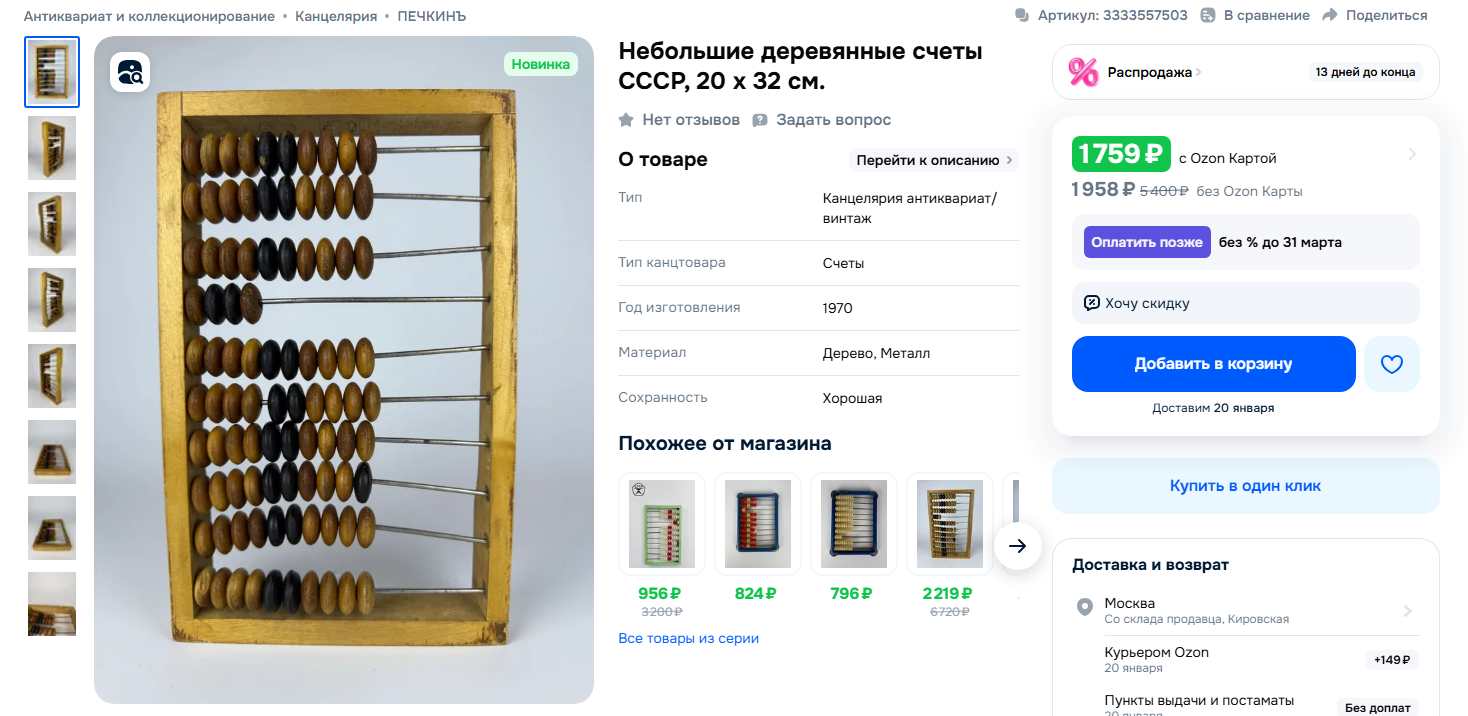Open the Канцелярия breadcrumb category

click(x=336, y=16)
